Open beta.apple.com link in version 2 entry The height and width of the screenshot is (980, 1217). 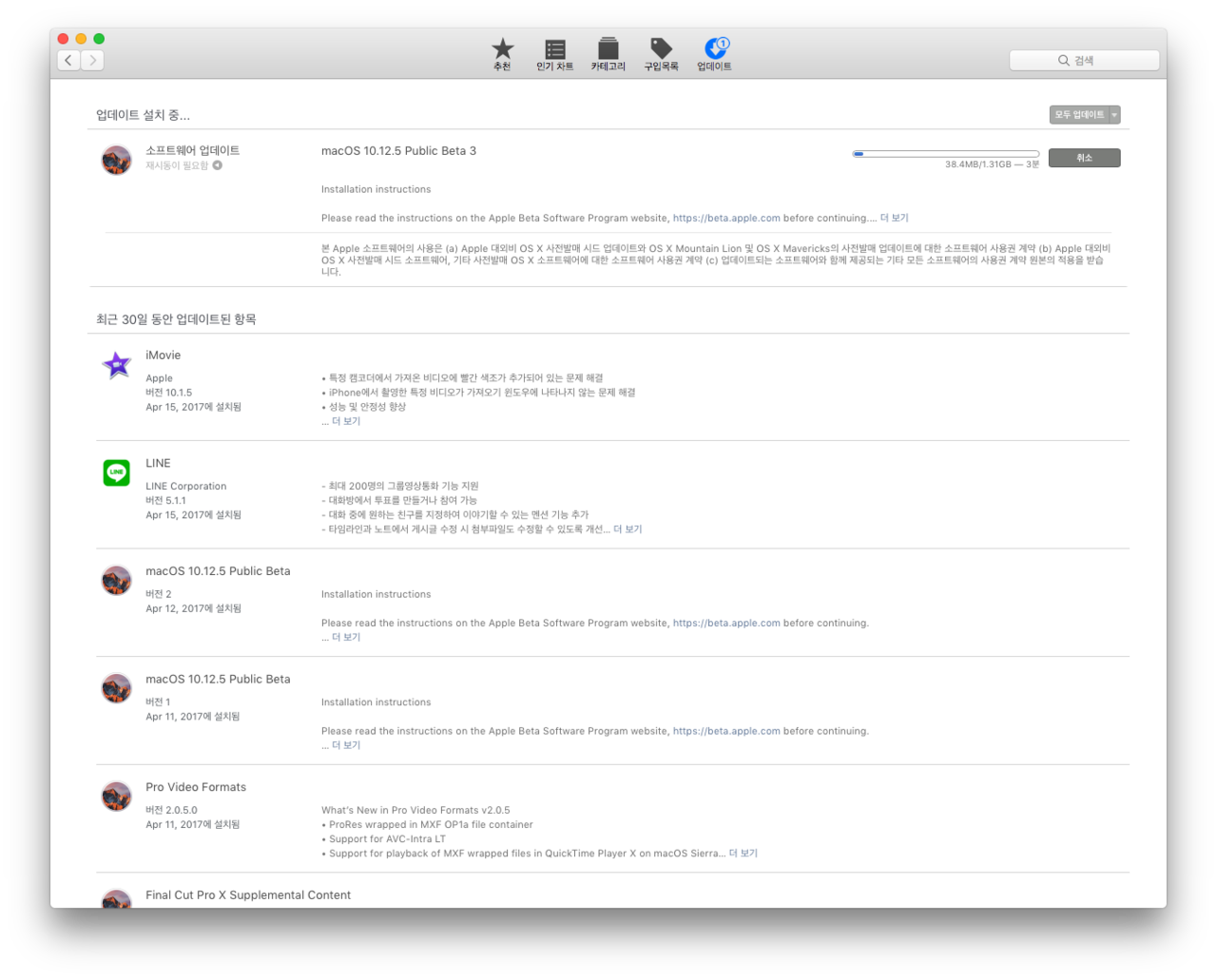tap(726, 624)
